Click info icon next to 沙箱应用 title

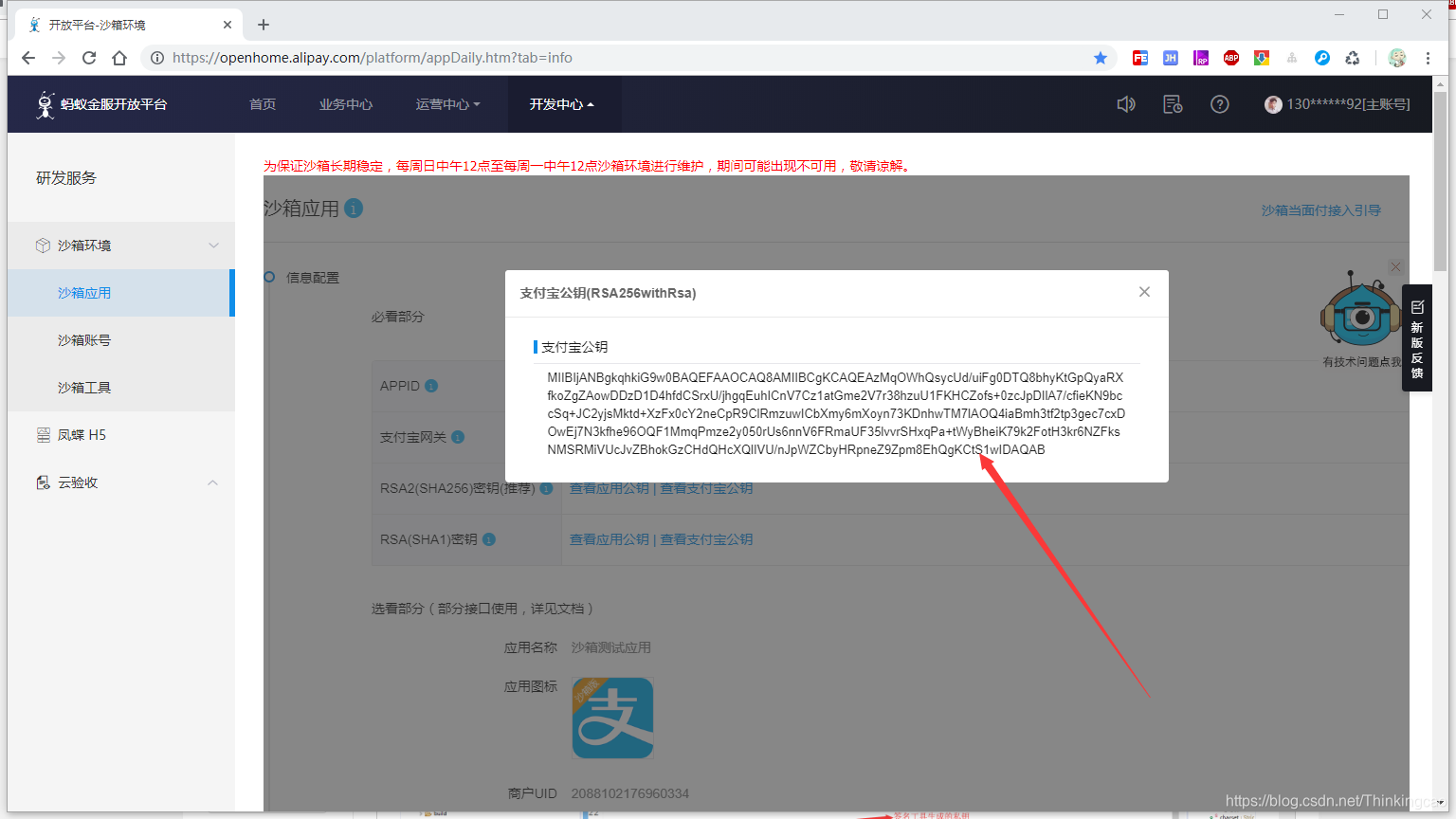tap(354, 208)
